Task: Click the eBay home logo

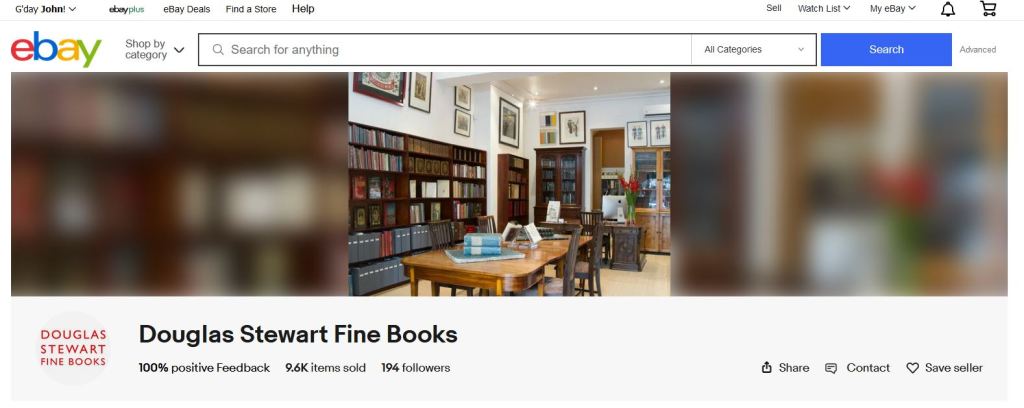Action: (x=56, y=49)
